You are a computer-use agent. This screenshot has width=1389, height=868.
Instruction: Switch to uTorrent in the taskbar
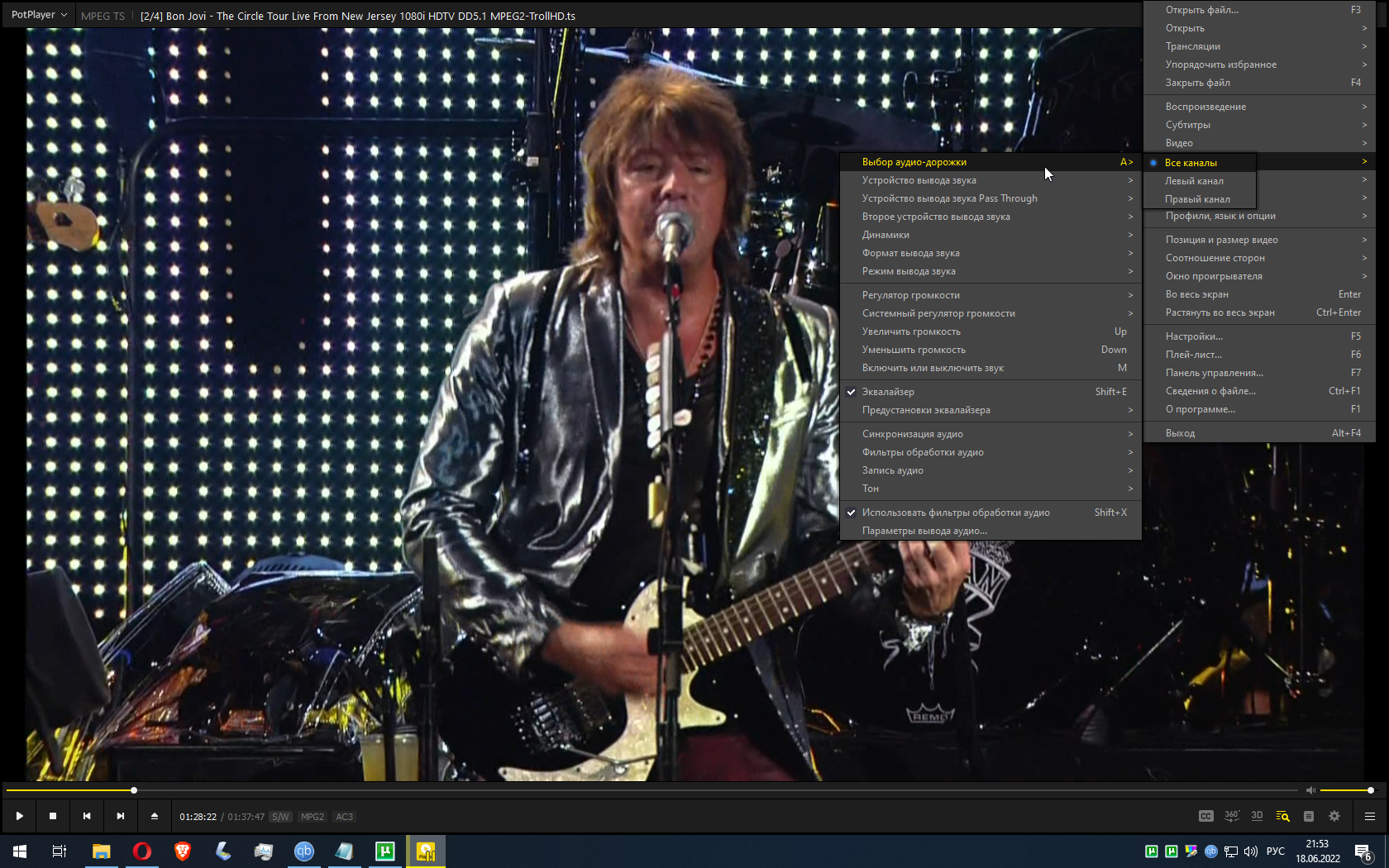coord(385,851)
